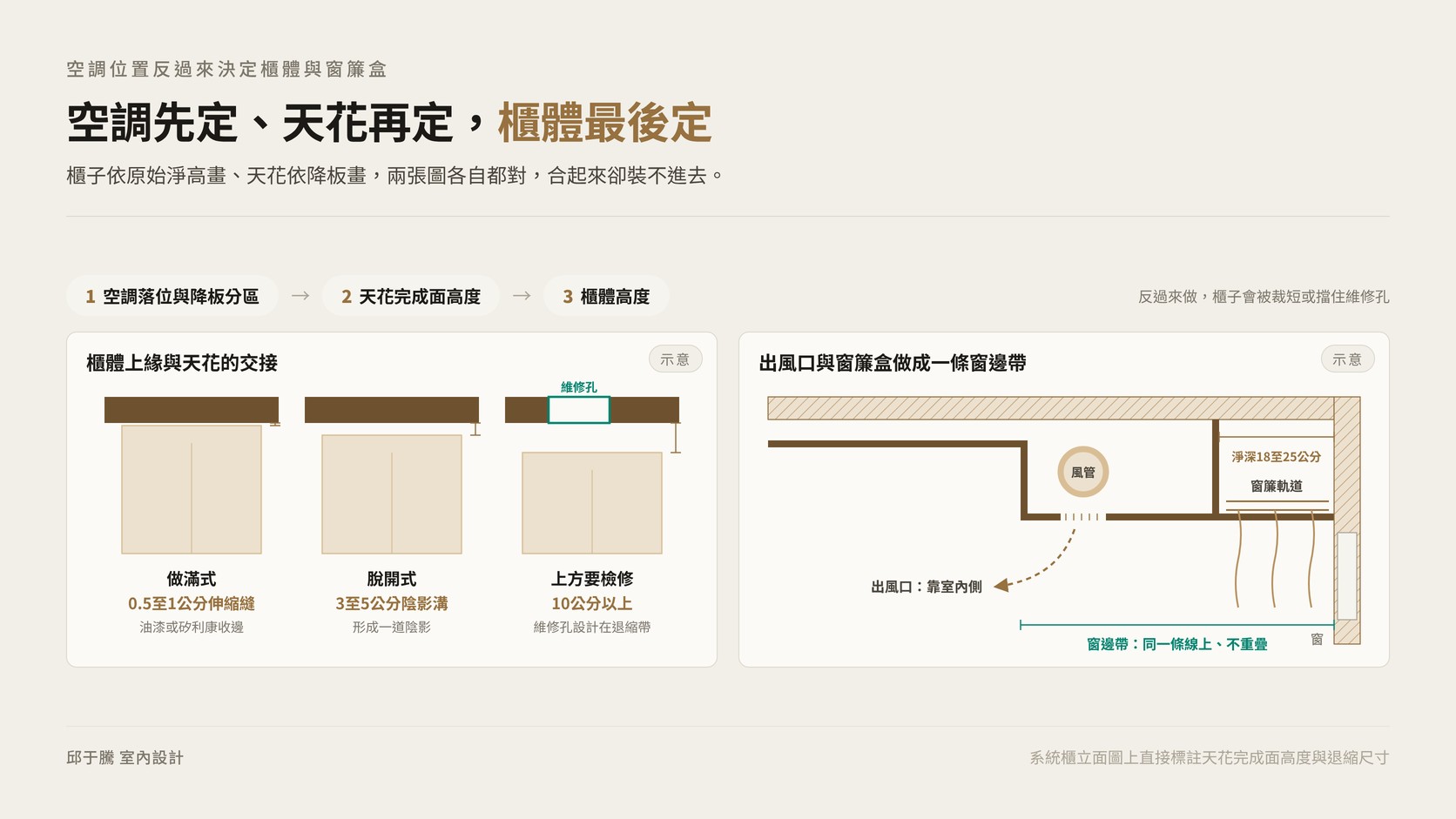
Task: Click the 示意 badge in the 櫃體上緣 card
Action: point(675,359)
